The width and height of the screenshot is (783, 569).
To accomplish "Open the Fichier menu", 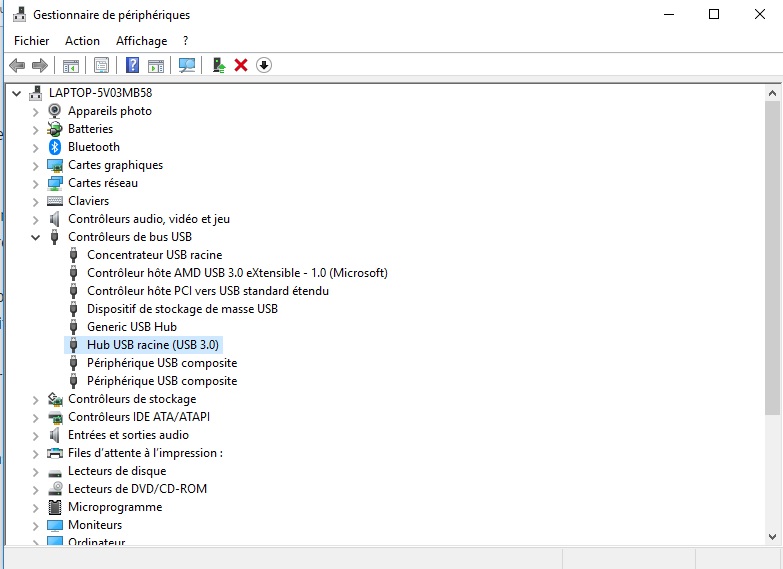I will point(31,41).
